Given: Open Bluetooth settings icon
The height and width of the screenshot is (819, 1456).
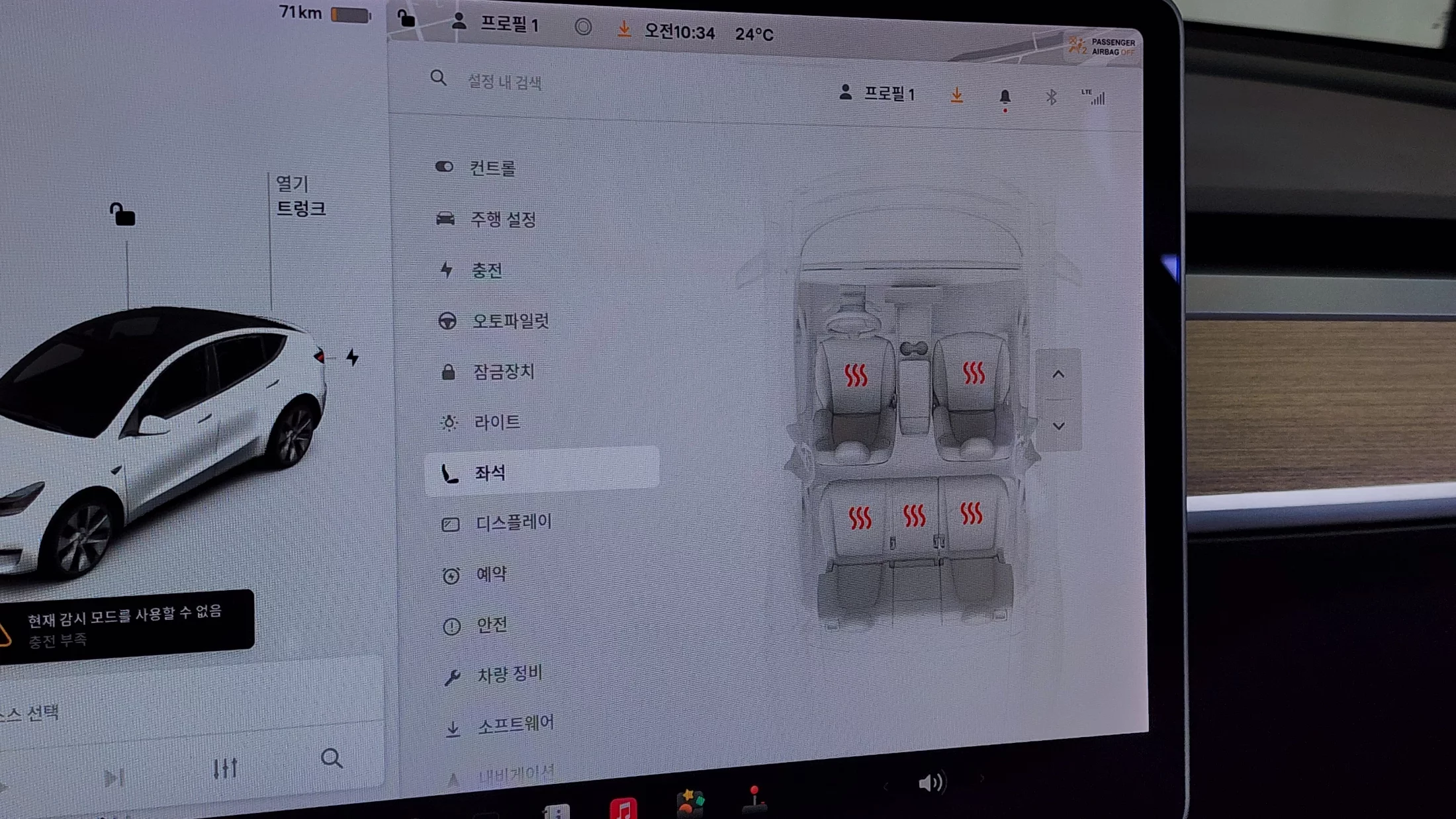Looking at the screenshot, I should [1051, 98].
